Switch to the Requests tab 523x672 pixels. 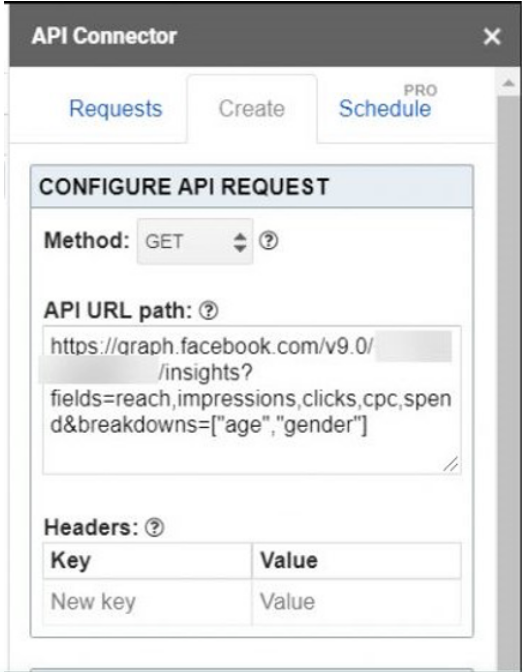(x=116, y=108)
